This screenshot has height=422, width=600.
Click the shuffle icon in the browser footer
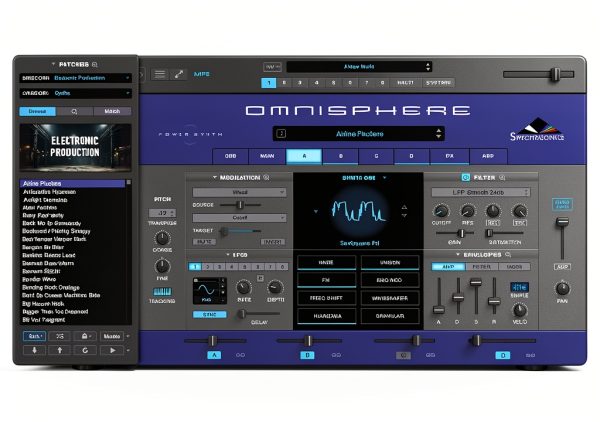point(60,336)
